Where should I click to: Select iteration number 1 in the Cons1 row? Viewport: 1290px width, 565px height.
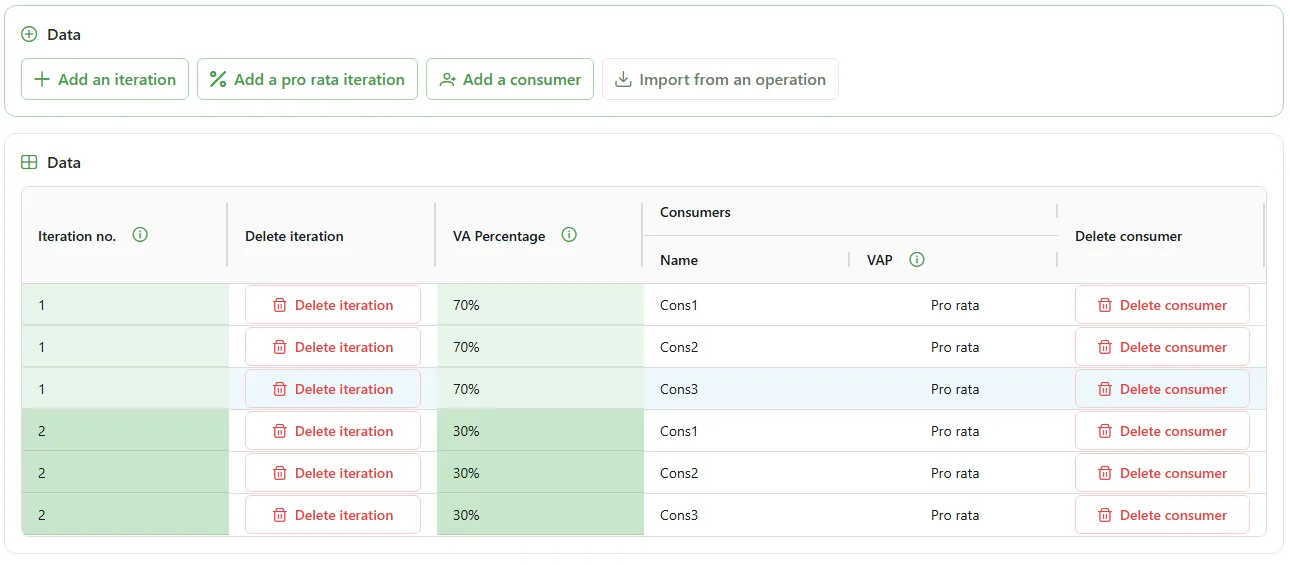pyautogui.click(x=125, y=305)
